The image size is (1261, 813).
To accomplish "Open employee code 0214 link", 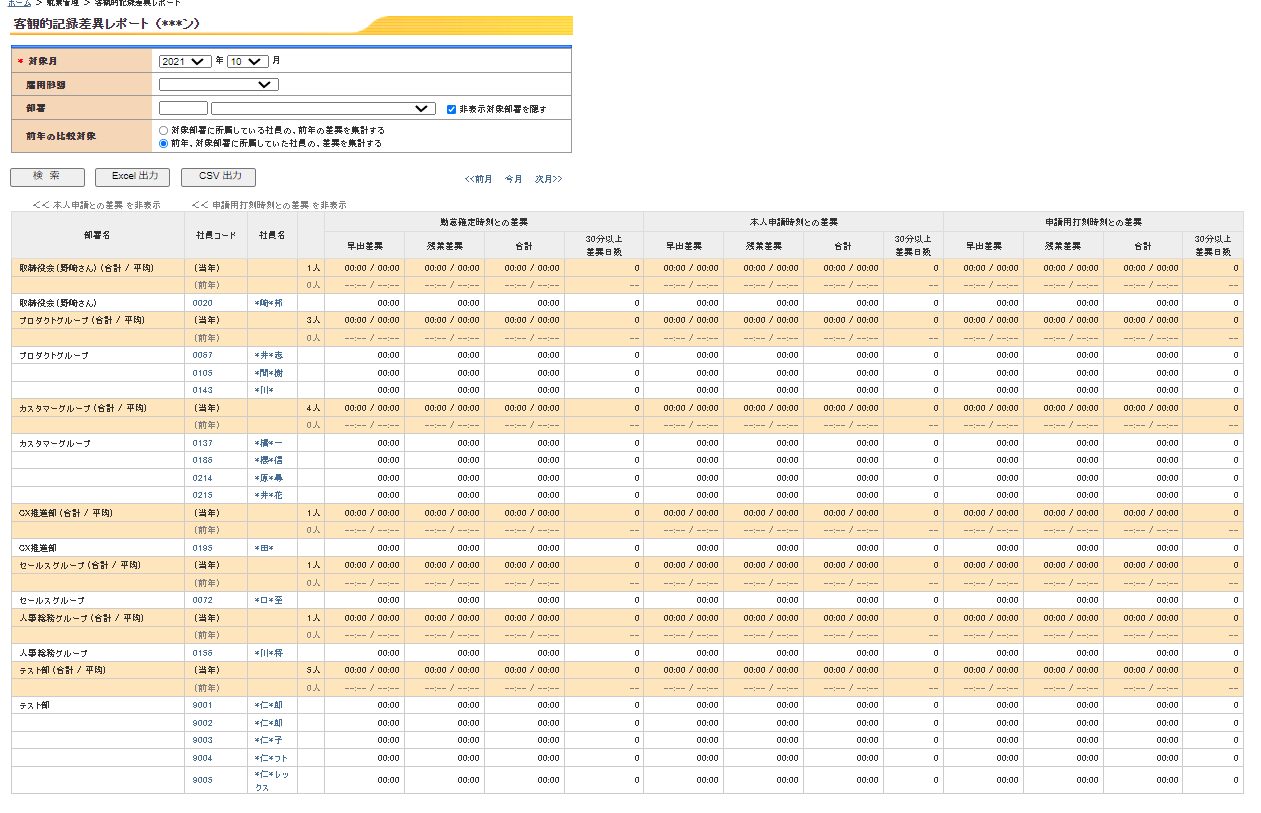I will (x=202, y=478).
